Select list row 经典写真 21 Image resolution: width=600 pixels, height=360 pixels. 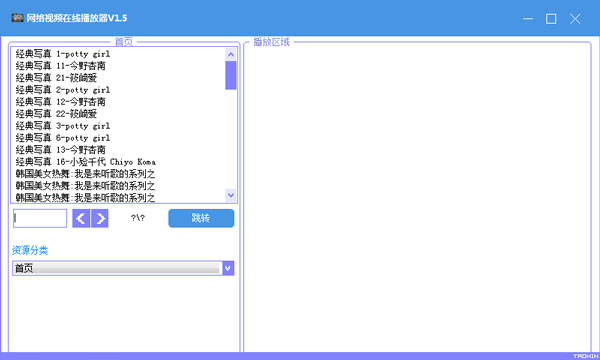[56, 78]
